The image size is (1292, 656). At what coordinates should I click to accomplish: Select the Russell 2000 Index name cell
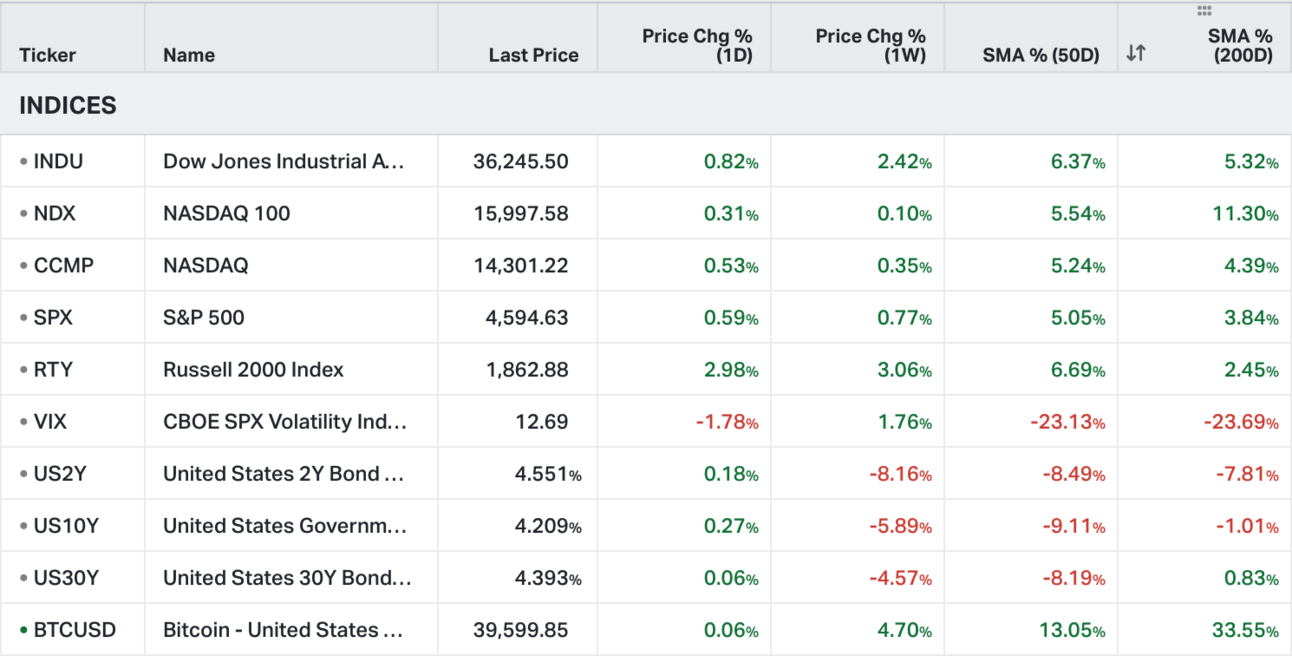[x=291, y=369]
